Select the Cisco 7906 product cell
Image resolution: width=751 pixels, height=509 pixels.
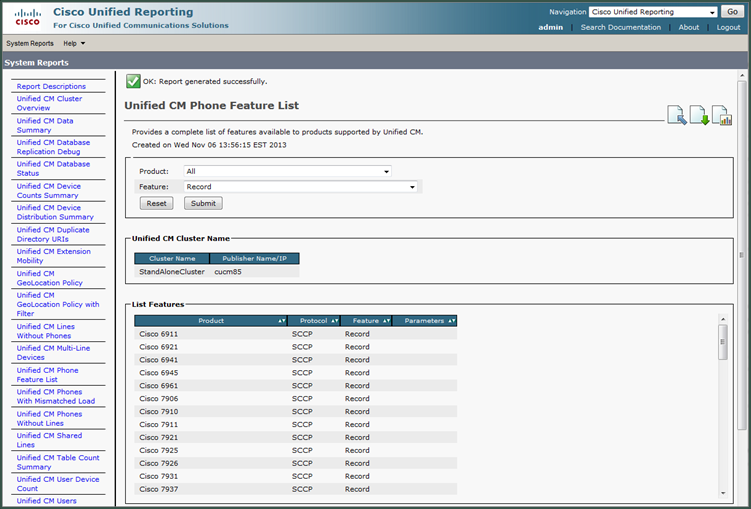point(211,398)
